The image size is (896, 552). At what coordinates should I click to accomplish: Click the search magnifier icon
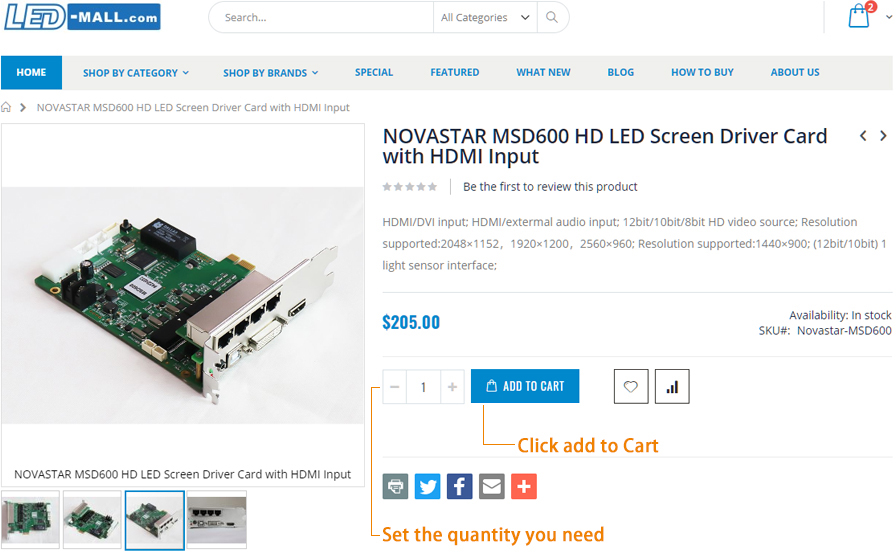[x=552, y=17]
